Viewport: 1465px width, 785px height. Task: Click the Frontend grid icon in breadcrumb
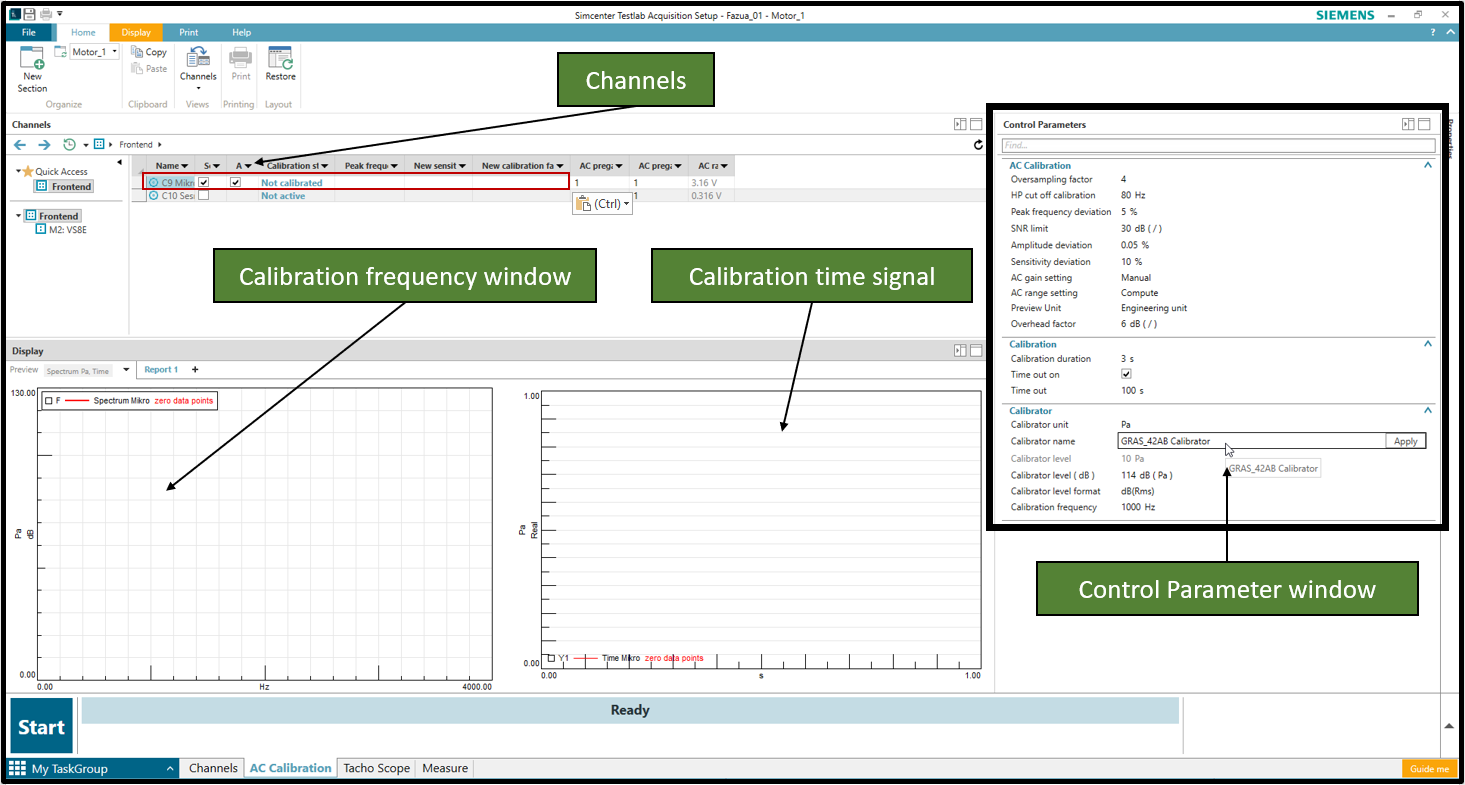pos(99,145)
